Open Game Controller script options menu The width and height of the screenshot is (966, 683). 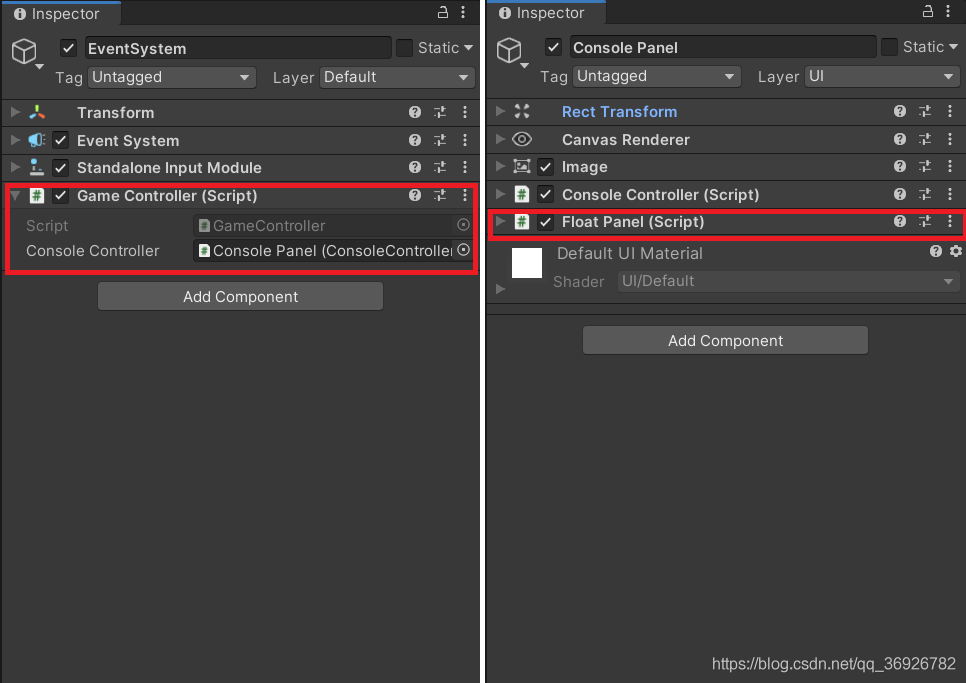pos(465,195)
